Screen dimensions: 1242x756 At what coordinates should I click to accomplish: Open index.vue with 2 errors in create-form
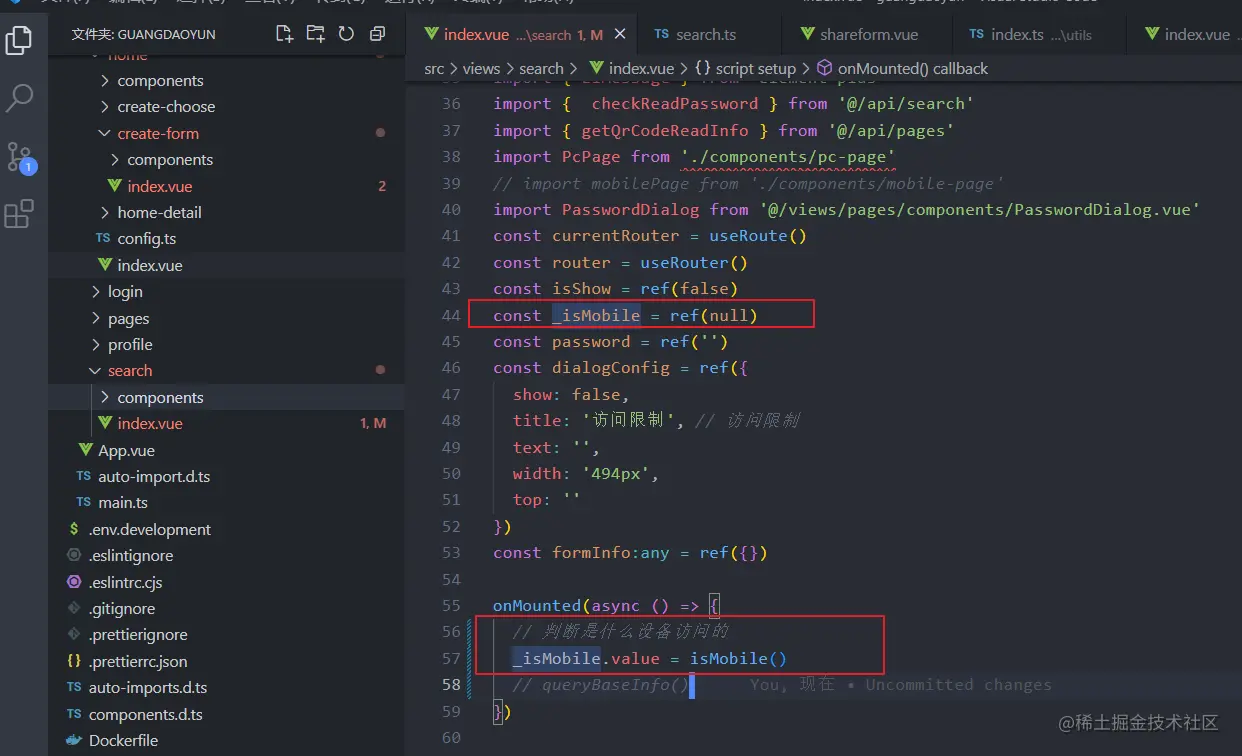click(160, 186)
